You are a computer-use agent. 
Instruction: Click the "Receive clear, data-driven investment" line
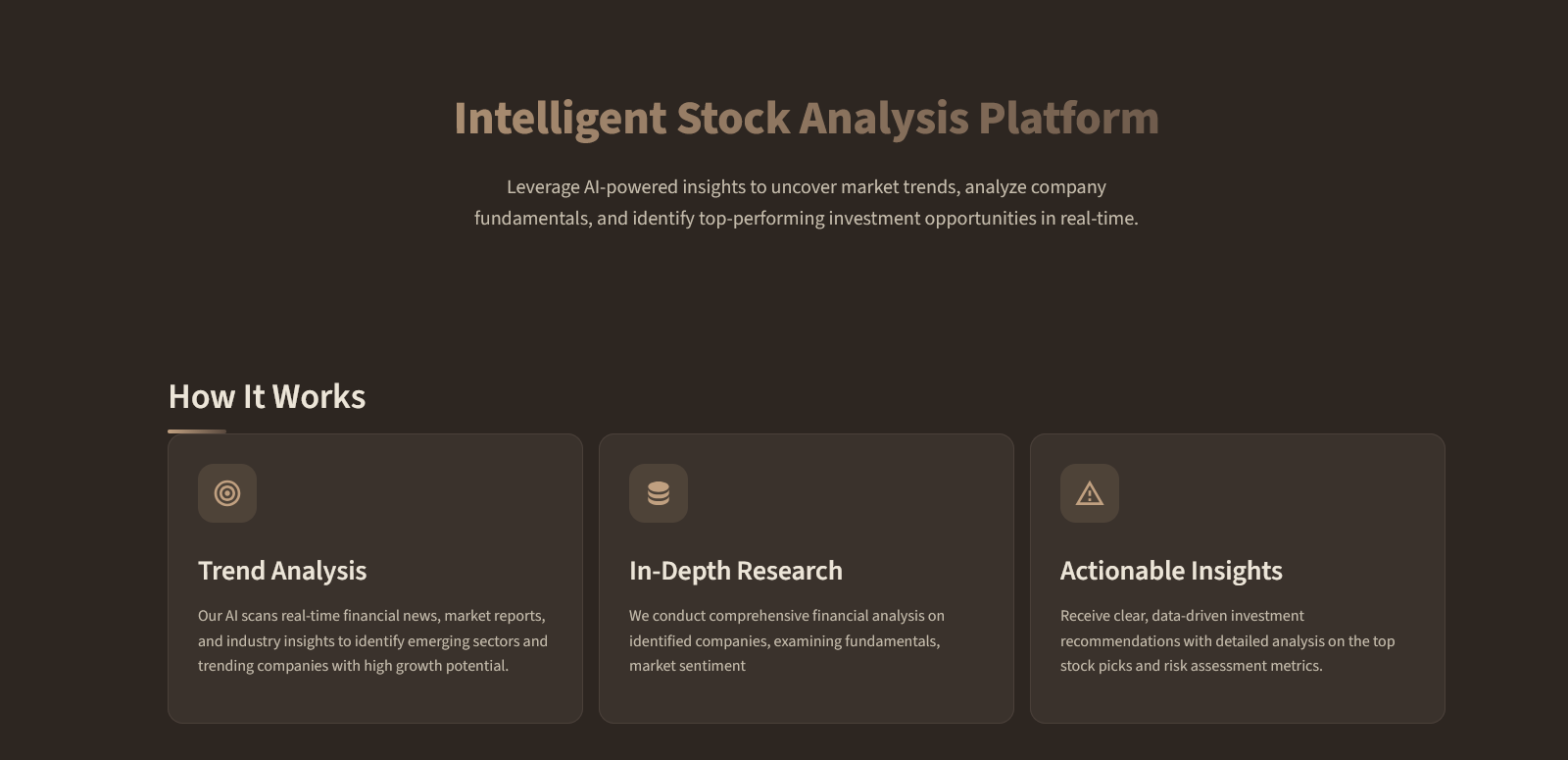(x=1182, y=616)
